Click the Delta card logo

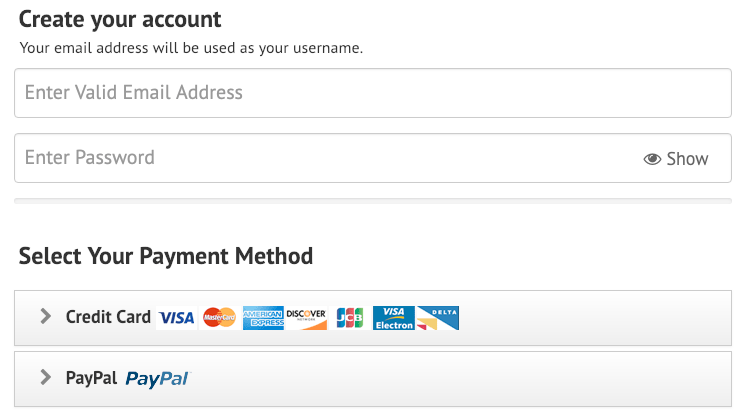(438, 318)
